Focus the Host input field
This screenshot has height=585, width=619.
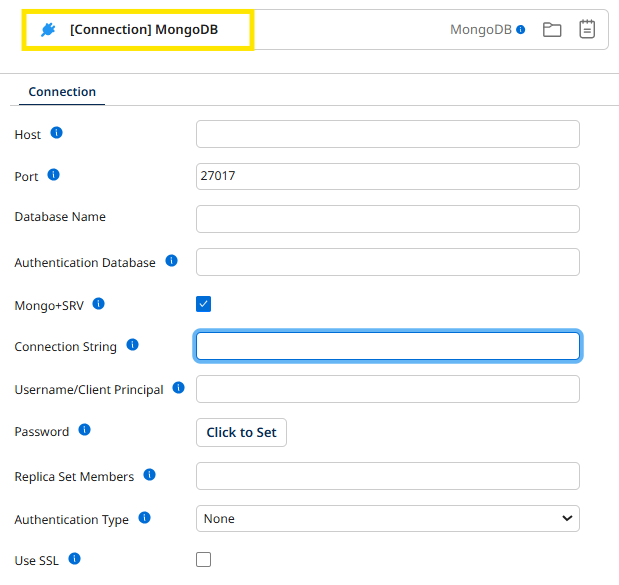coord(387,134)
